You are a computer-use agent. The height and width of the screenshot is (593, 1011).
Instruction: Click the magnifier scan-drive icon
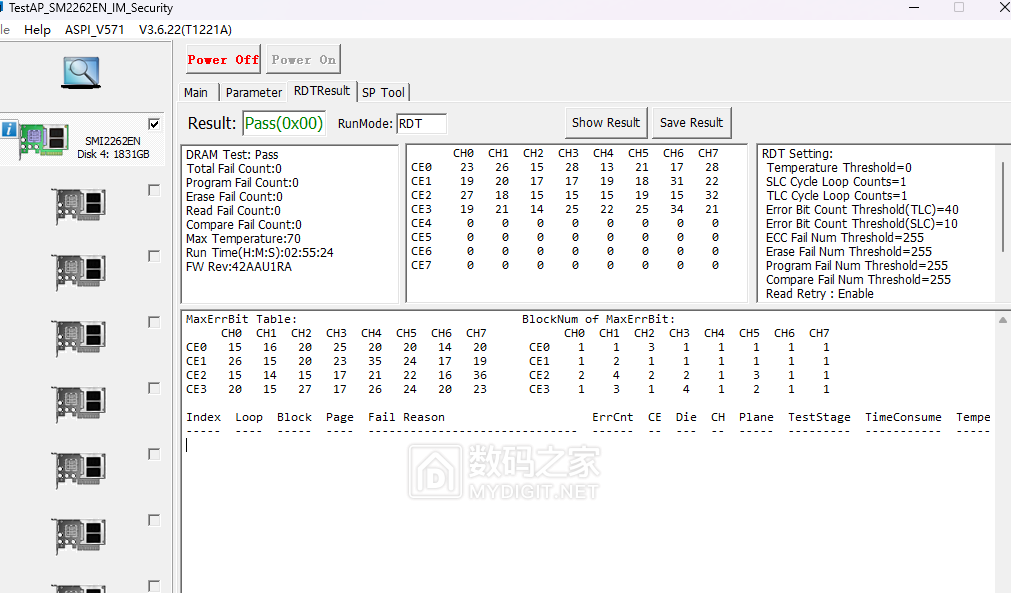click(x=81, y=72)
